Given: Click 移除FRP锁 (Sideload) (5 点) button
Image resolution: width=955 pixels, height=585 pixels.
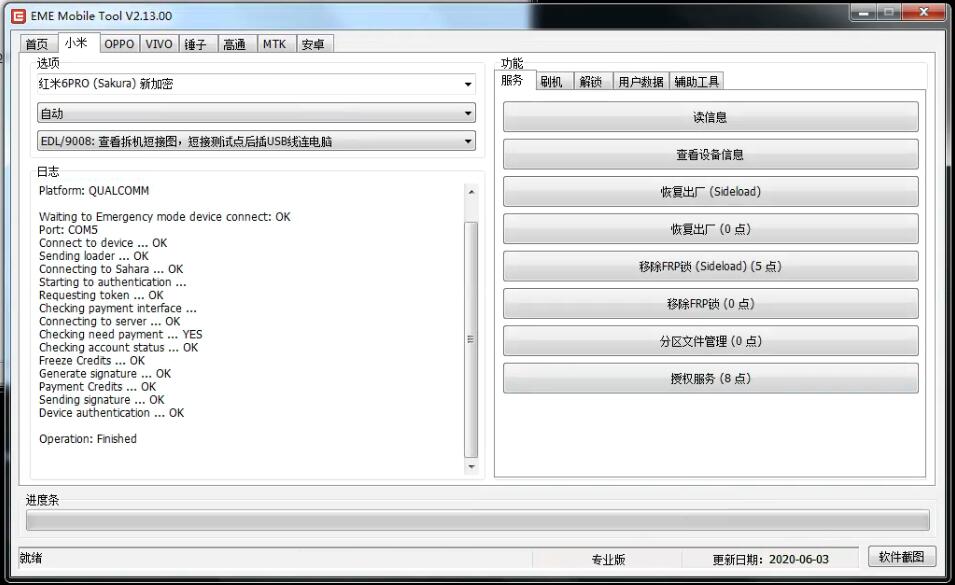Looking at the screenshot, I should pos(710,267).
